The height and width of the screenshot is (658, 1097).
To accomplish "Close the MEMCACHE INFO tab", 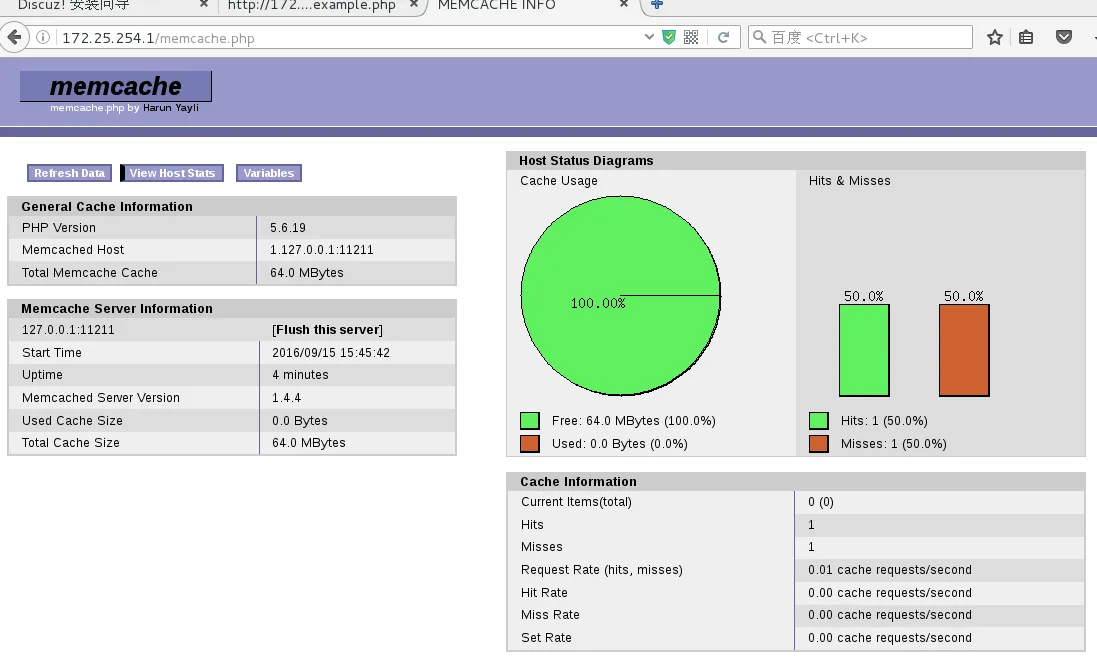I will (x=623, y=4).
